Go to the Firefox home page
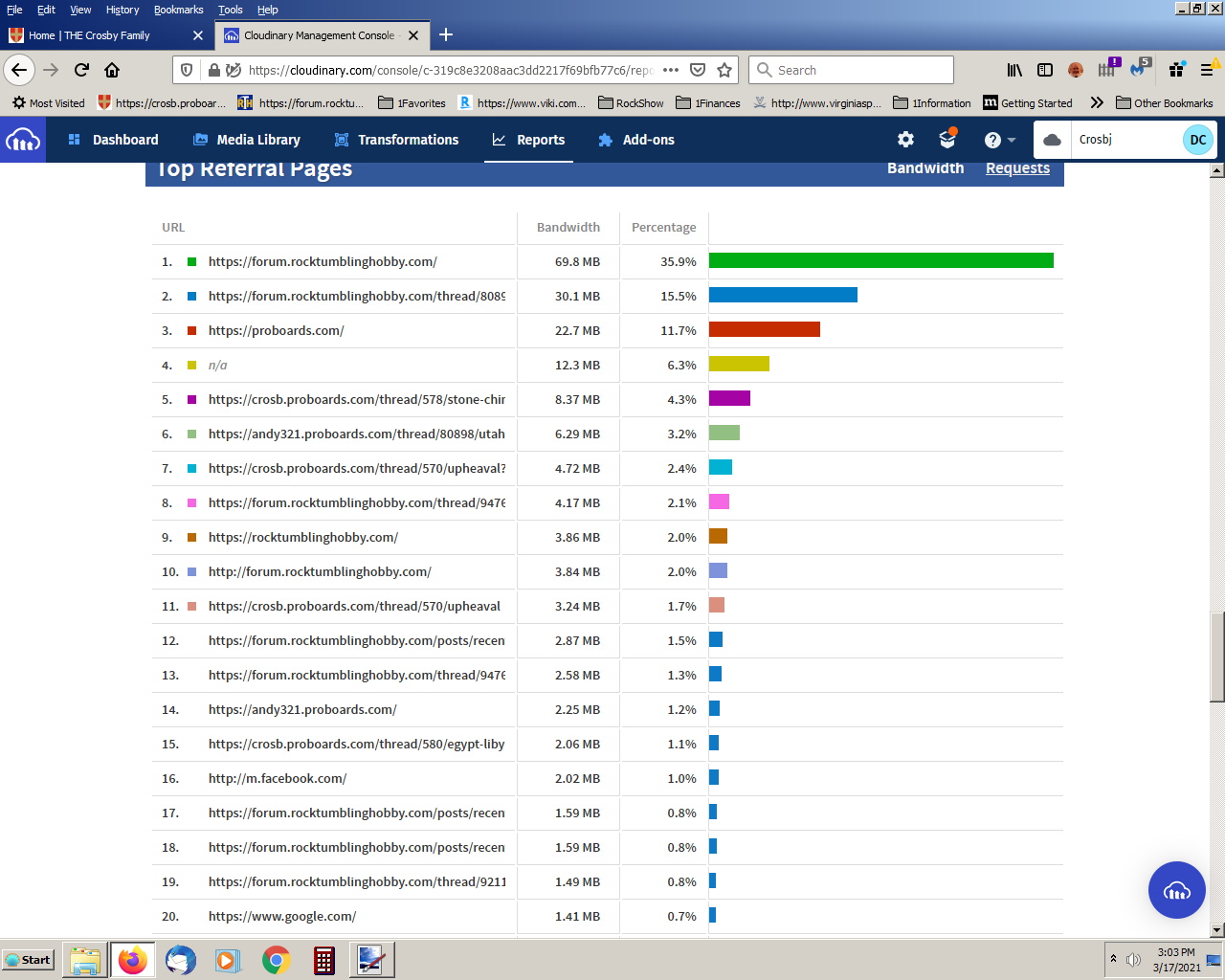Viewport: 1225px width, 980px height. tap(112, 70)
